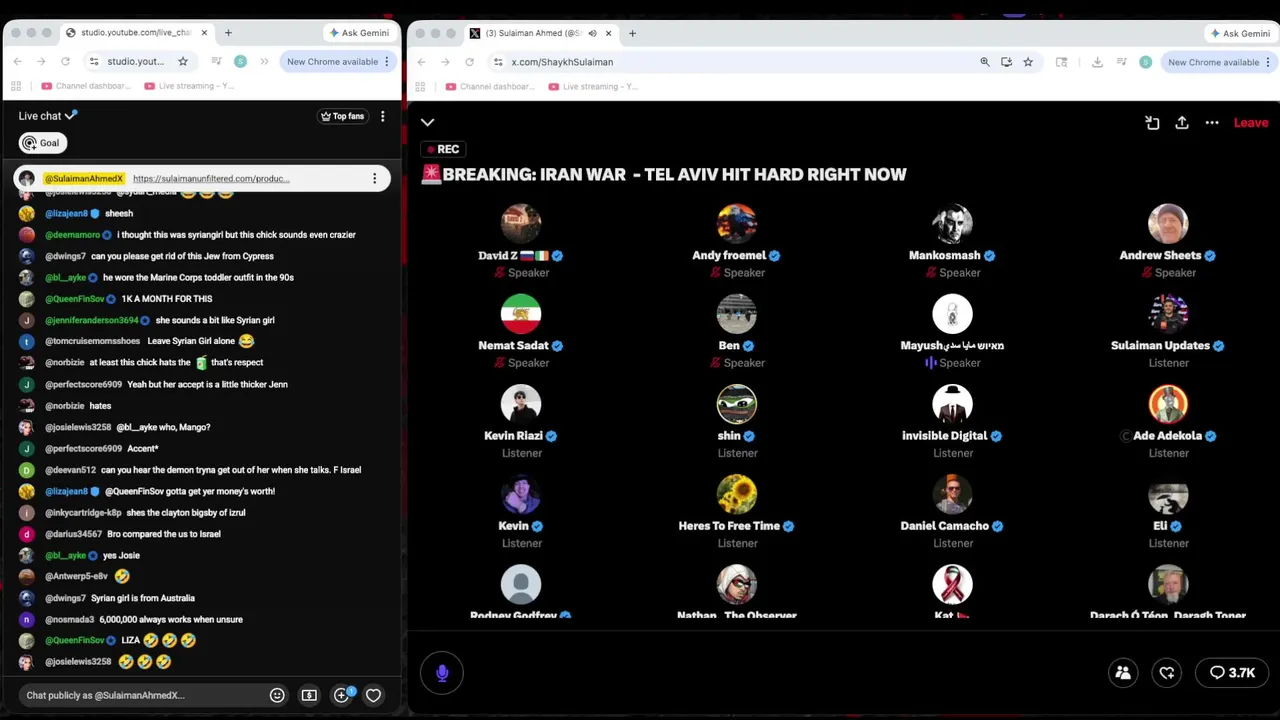Expand hidden extensions chevron in left window
Viewport: 1280px width, 720px height.
(x=264, y=62)
